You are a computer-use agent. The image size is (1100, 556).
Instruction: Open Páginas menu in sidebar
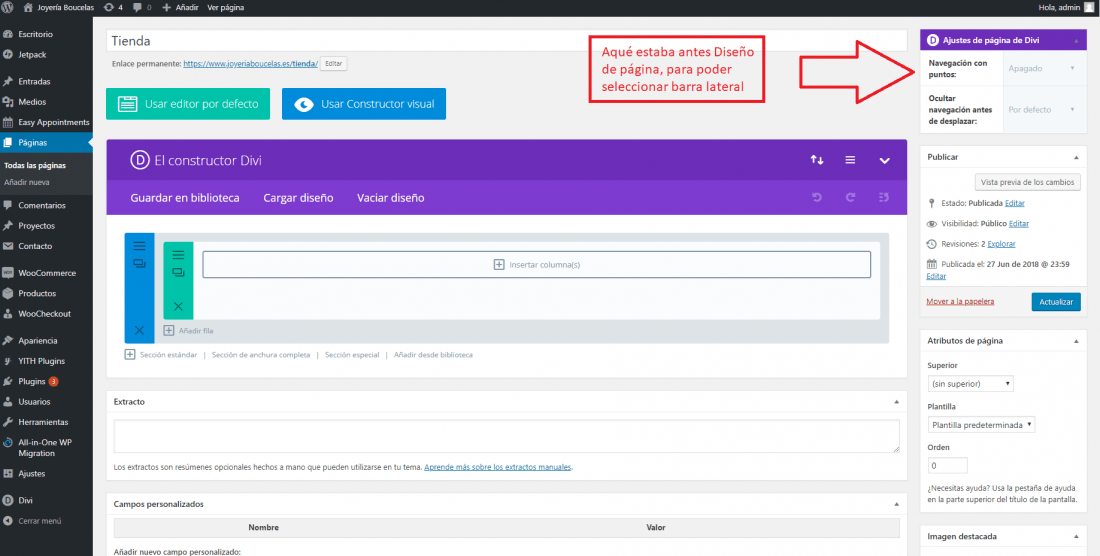tap(46, 142)
